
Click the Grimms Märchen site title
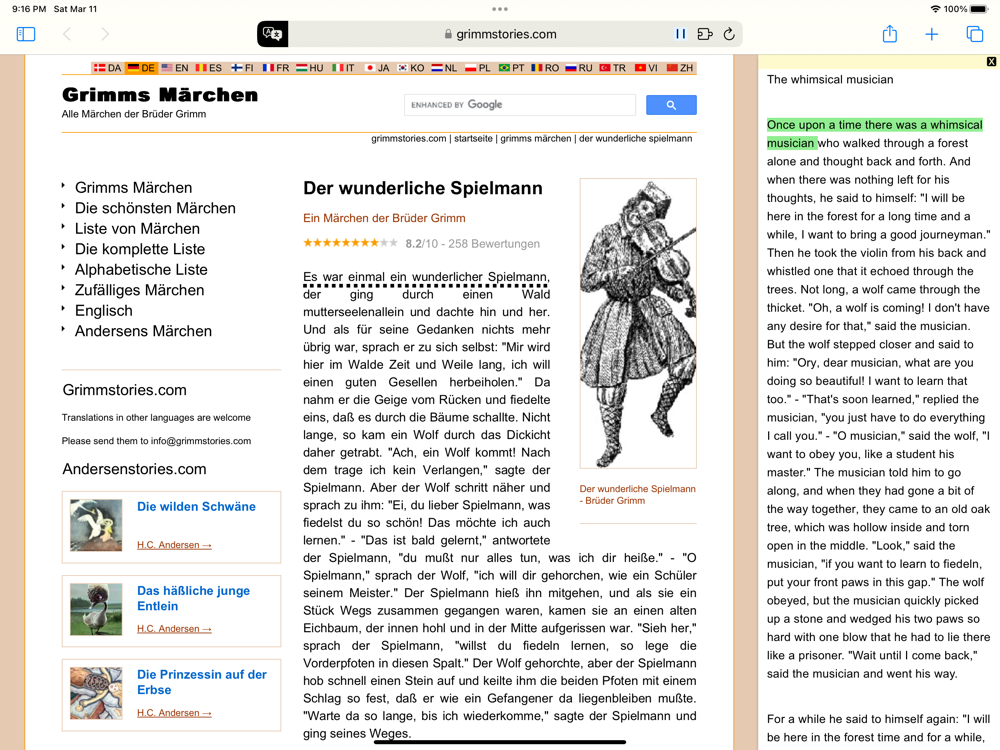(x=160, y=95)
